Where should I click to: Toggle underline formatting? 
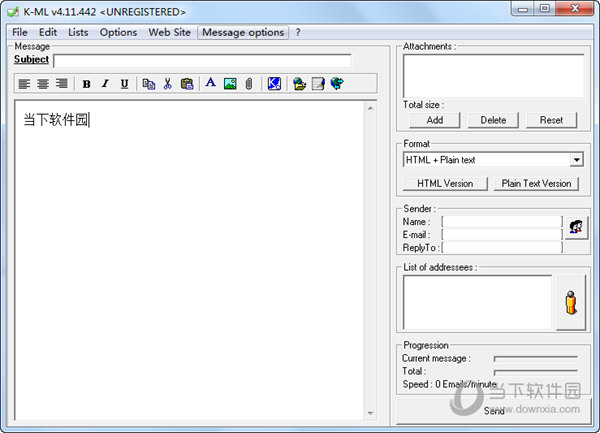tap(124, 84)
